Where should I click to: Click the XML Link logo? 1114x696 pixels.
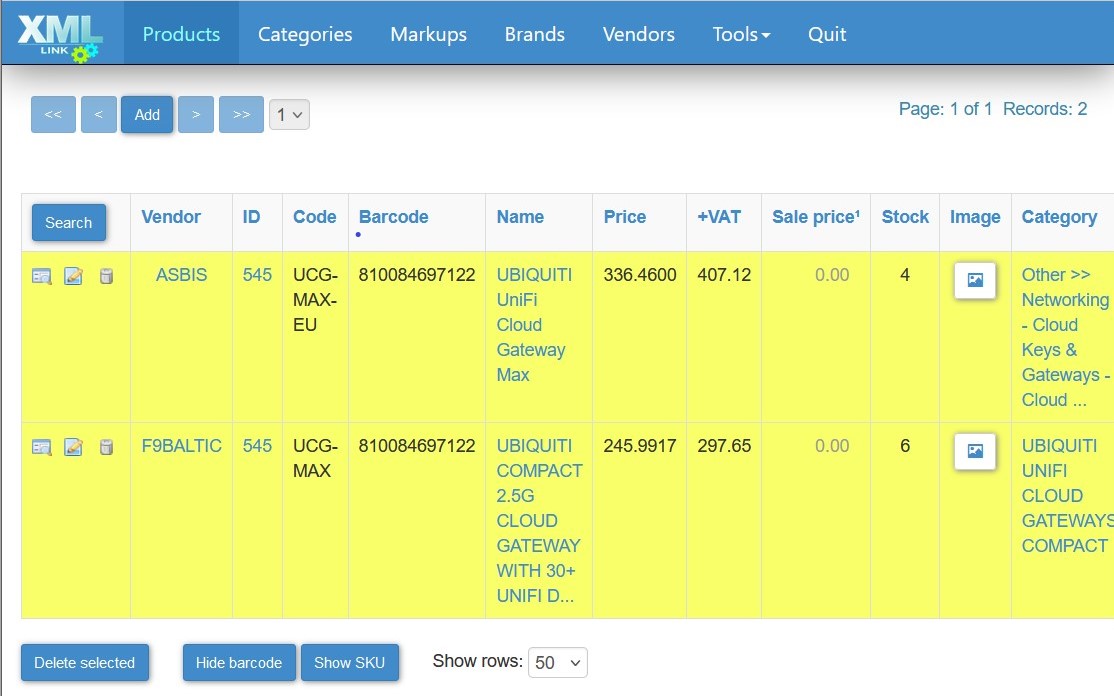(x=60, y=38)
